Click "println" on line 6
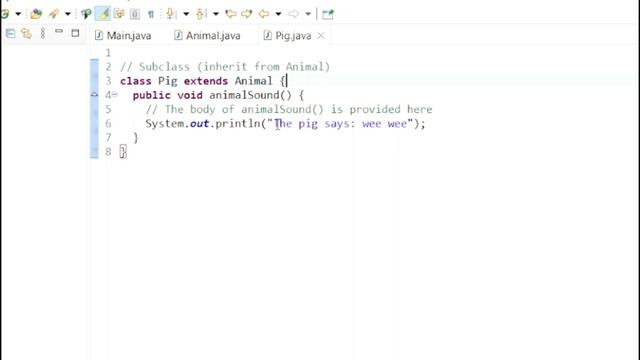The height and width of the screenshot is (360, 640). click(x=238, y=124)
